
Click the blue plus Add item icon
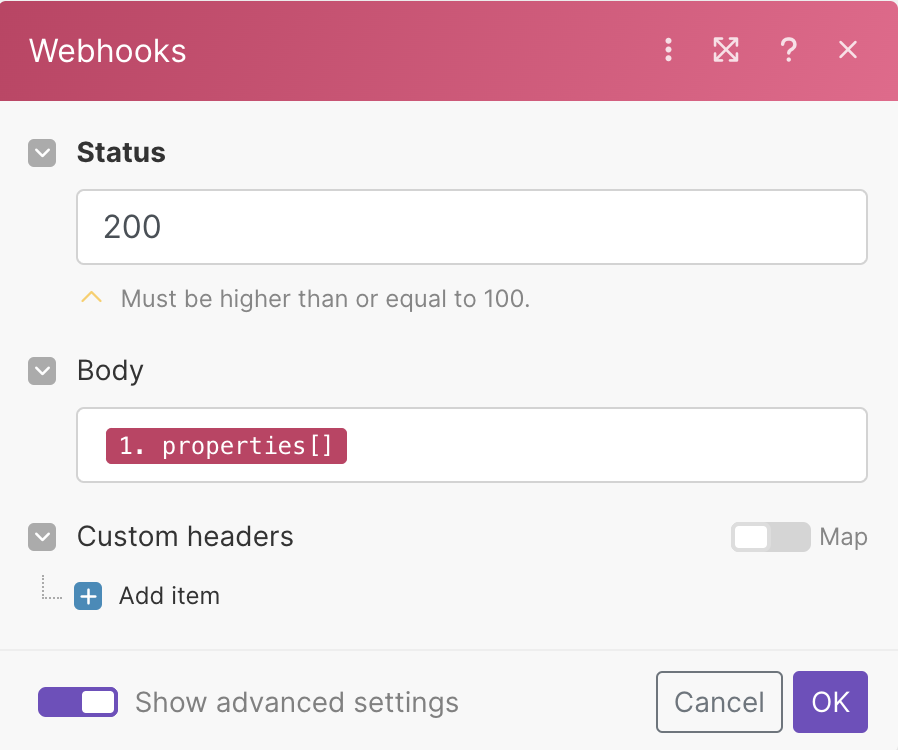click(88, 597)
